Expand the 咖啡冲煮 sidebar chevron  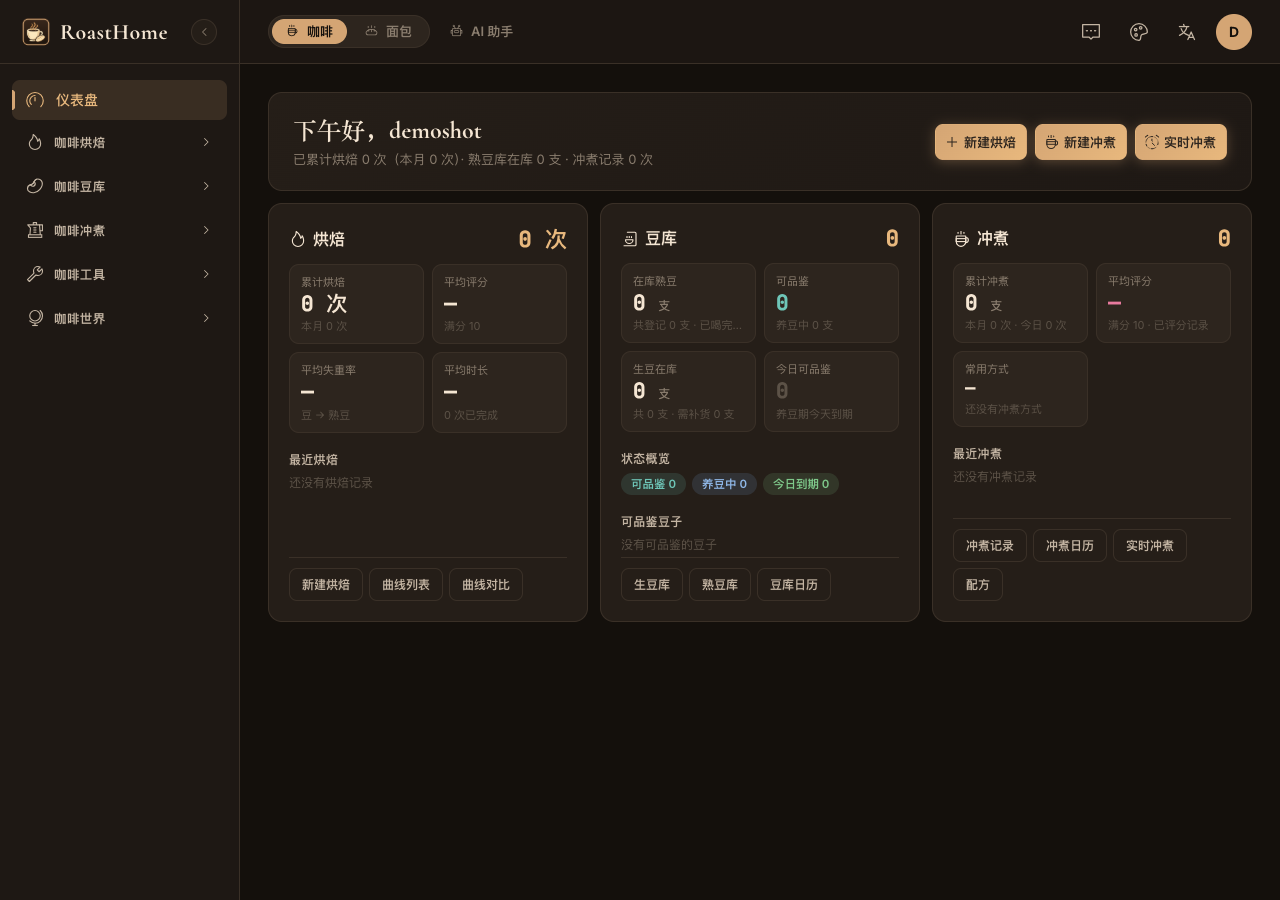pos(206,230)
